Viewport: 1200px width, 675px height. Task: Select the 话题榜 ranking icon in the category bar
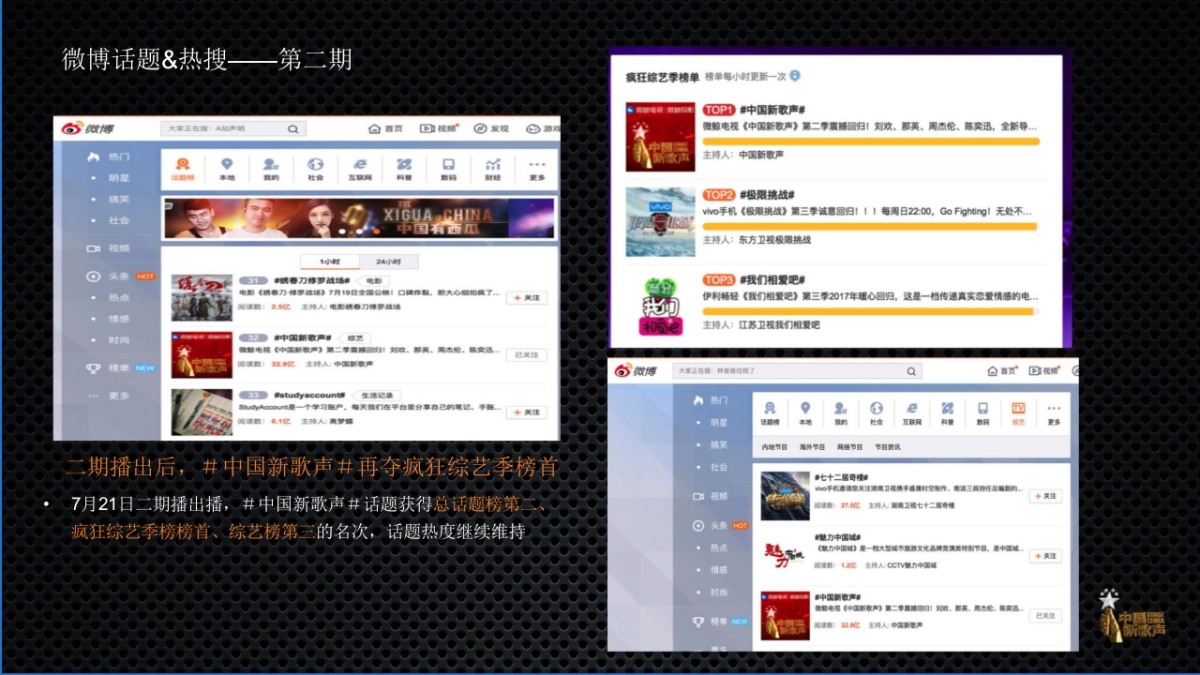click(x=183, y=163)
